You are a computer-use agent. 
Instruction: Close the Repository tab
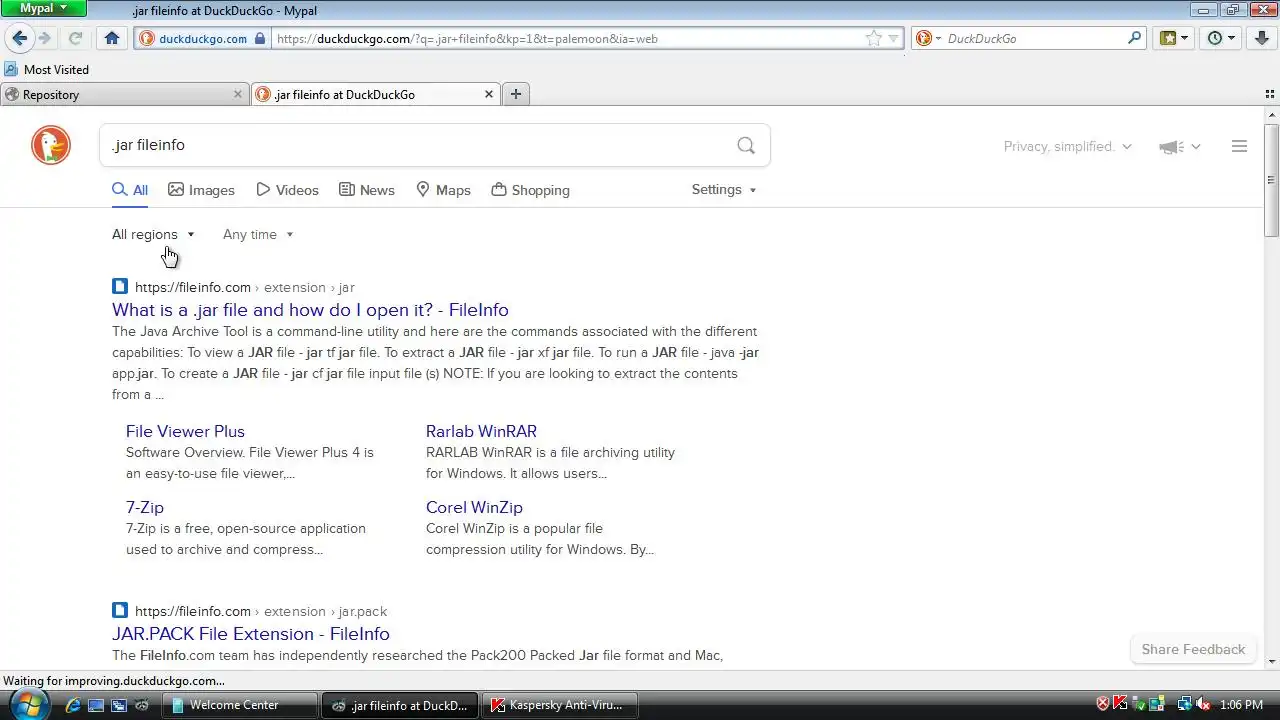[x=237, y=94]
